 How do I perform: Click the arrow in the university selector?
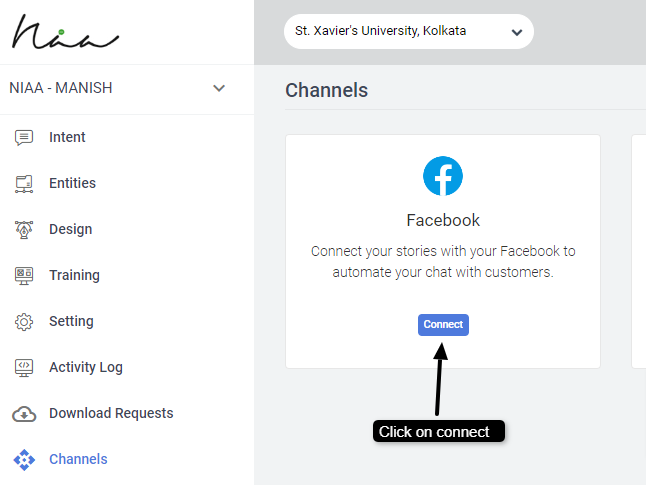pyautogui.click(x=516, y=32)
